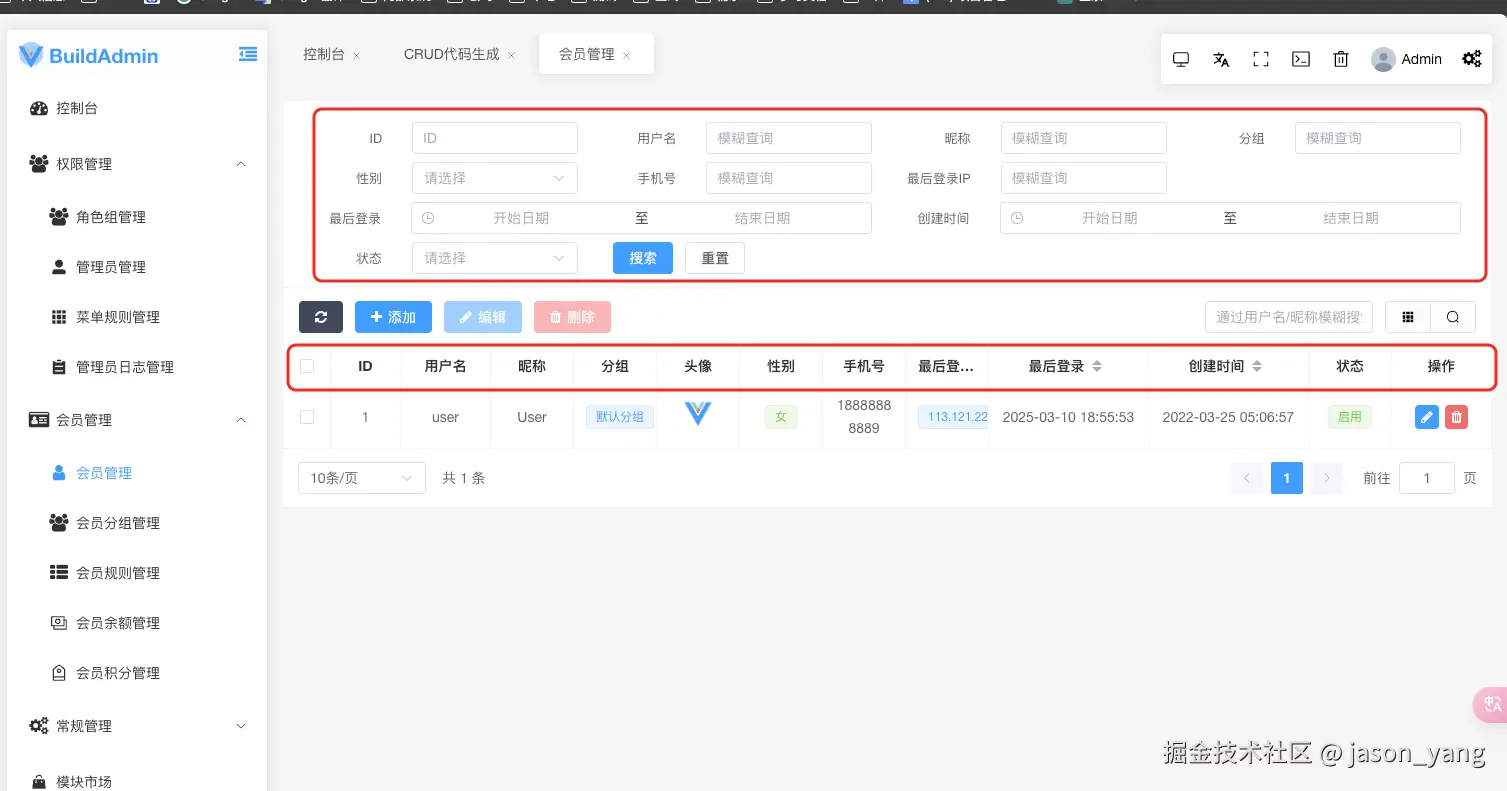Focus quick search by username/nickname field
The width and height of the screenshot is (1507, 791).
[1289, 317]
